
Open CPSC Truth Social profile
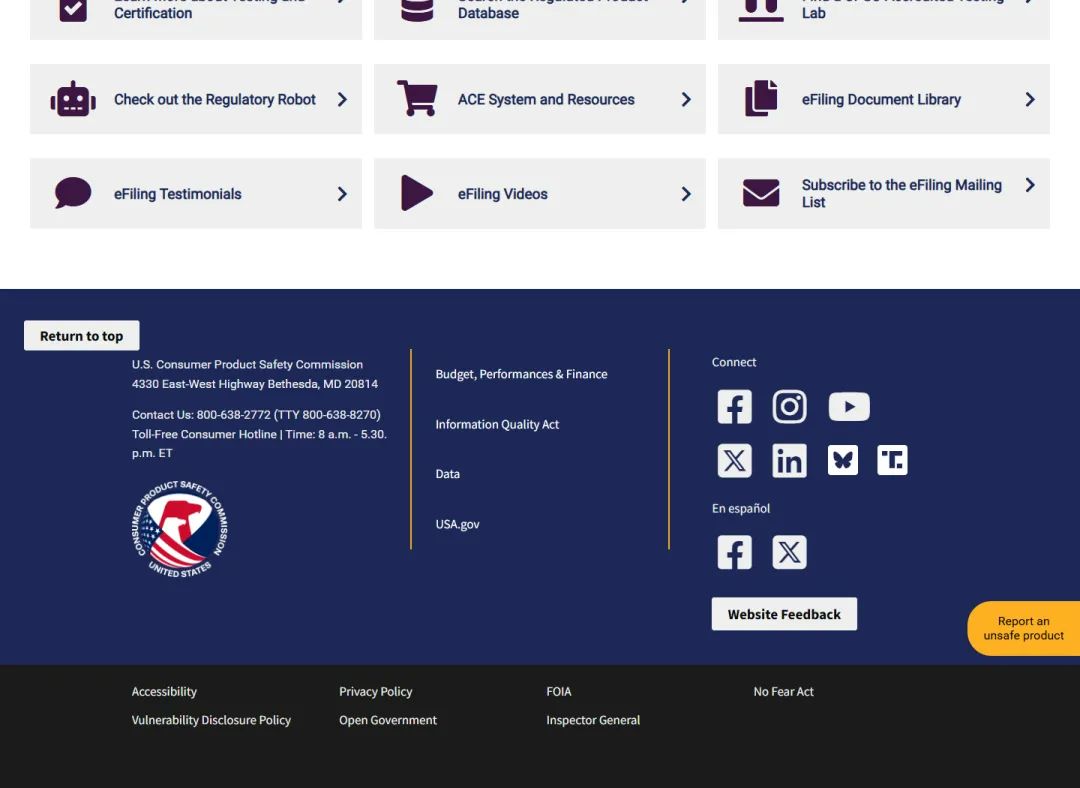point(892,460)
